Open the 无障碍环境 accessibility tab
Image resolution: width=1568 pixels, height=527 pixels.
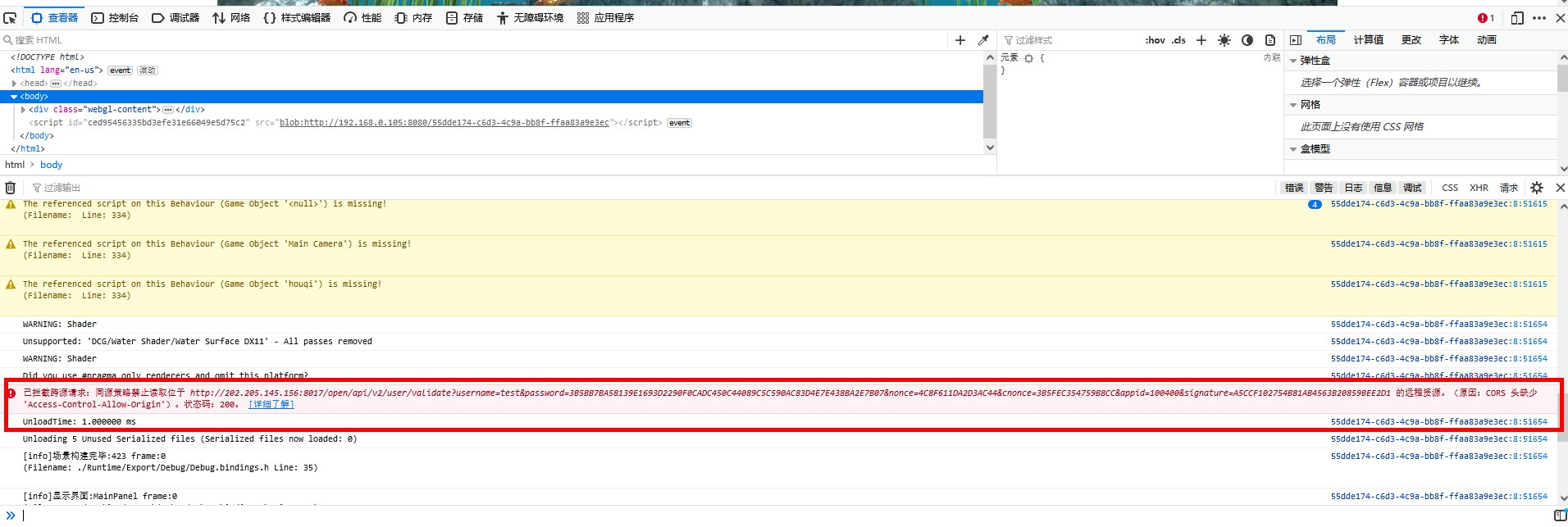pyautogui.click(x=530, y=17)
